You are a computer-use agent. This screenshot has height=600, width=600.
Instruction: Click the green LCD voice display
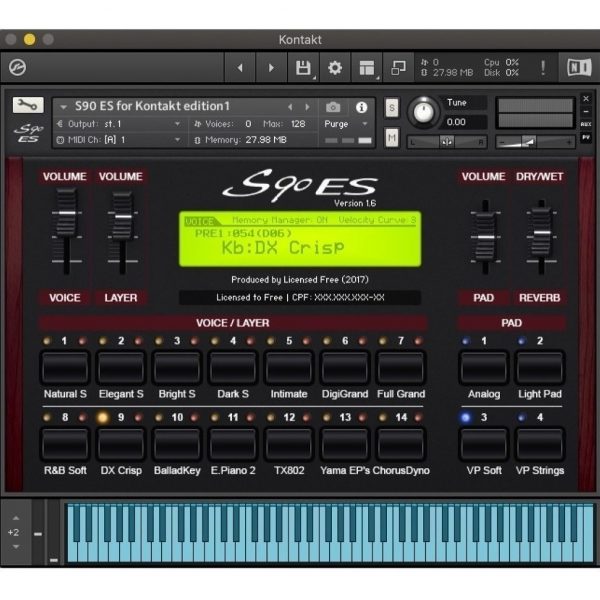coord(300,238)
